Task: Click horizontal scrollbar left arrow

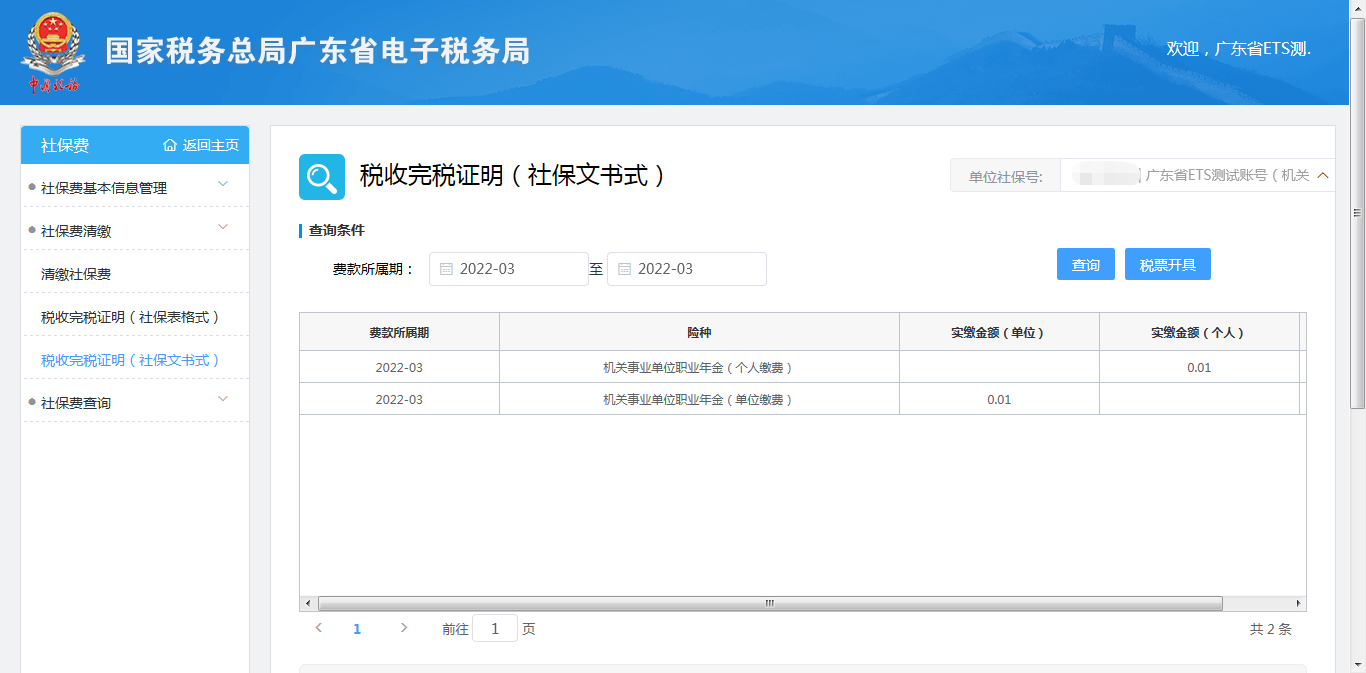Action: (x=308, y=604)
